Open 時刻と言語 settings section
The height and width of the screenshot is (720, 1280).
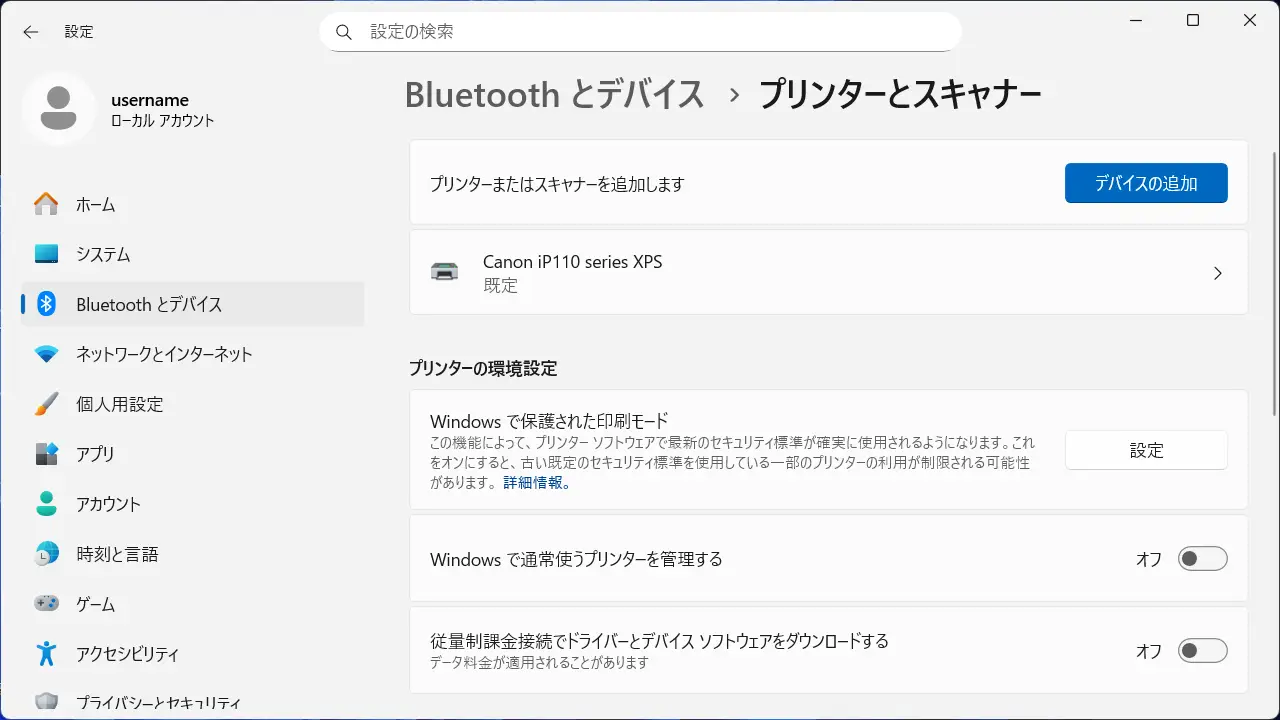(x=117, y=554)
